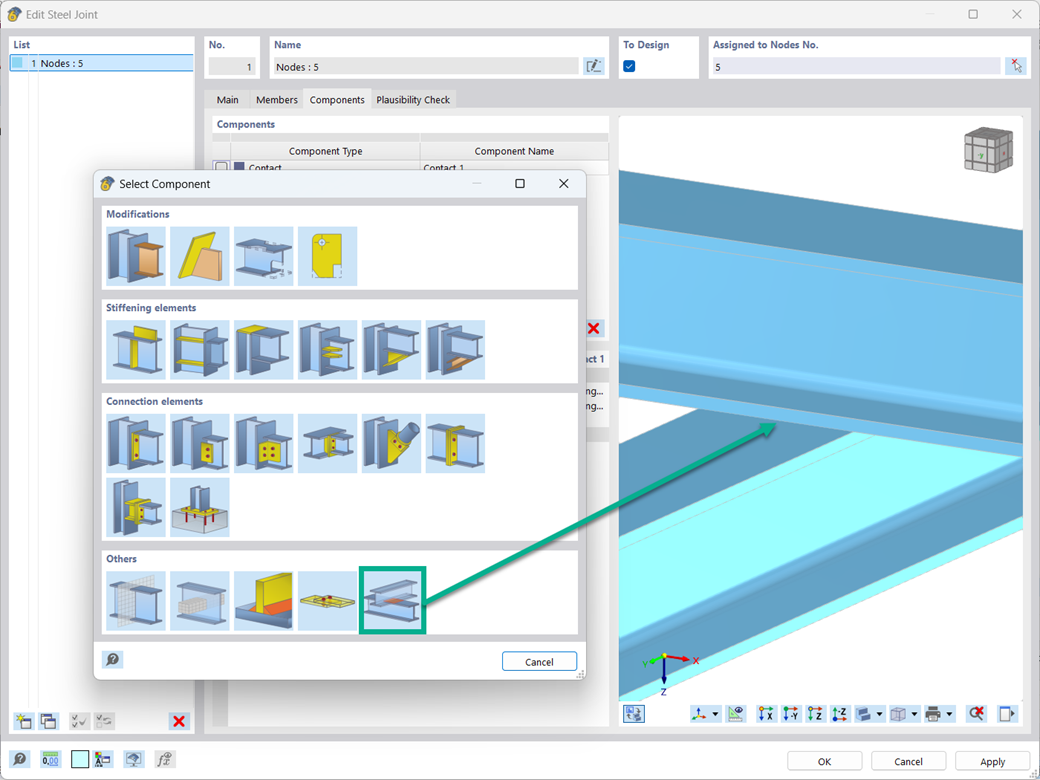Toggle dimension visibility ruler icon
The height and width of the screenshot is (780, 1040).
pyautogui.click(x=736, y=714)
